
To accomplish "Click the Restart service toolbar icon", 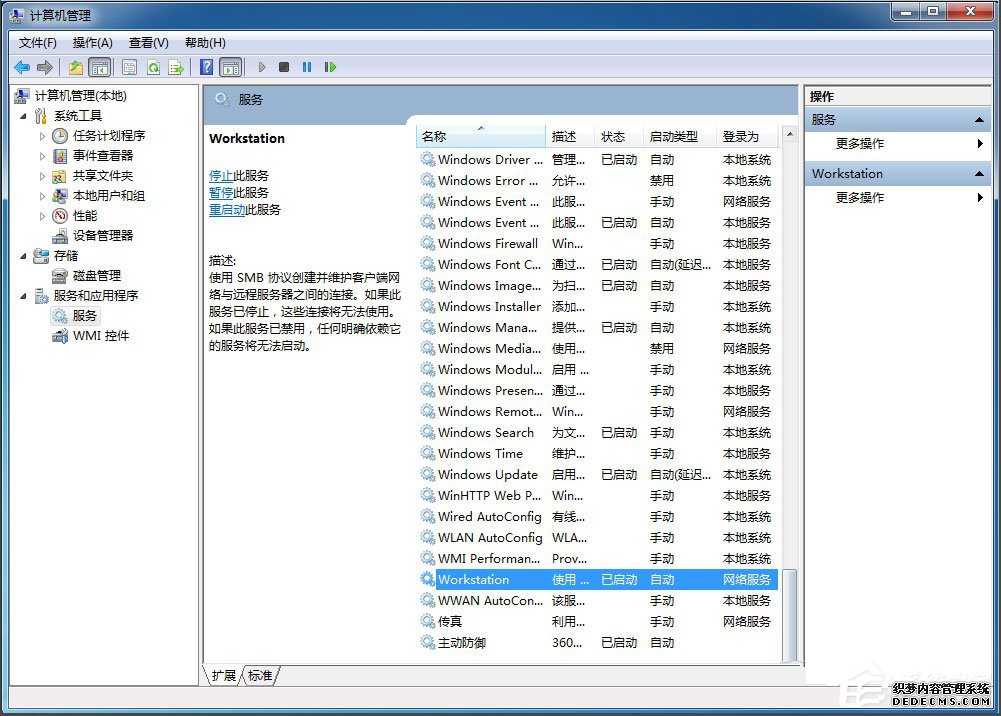I will pos(330,67).
